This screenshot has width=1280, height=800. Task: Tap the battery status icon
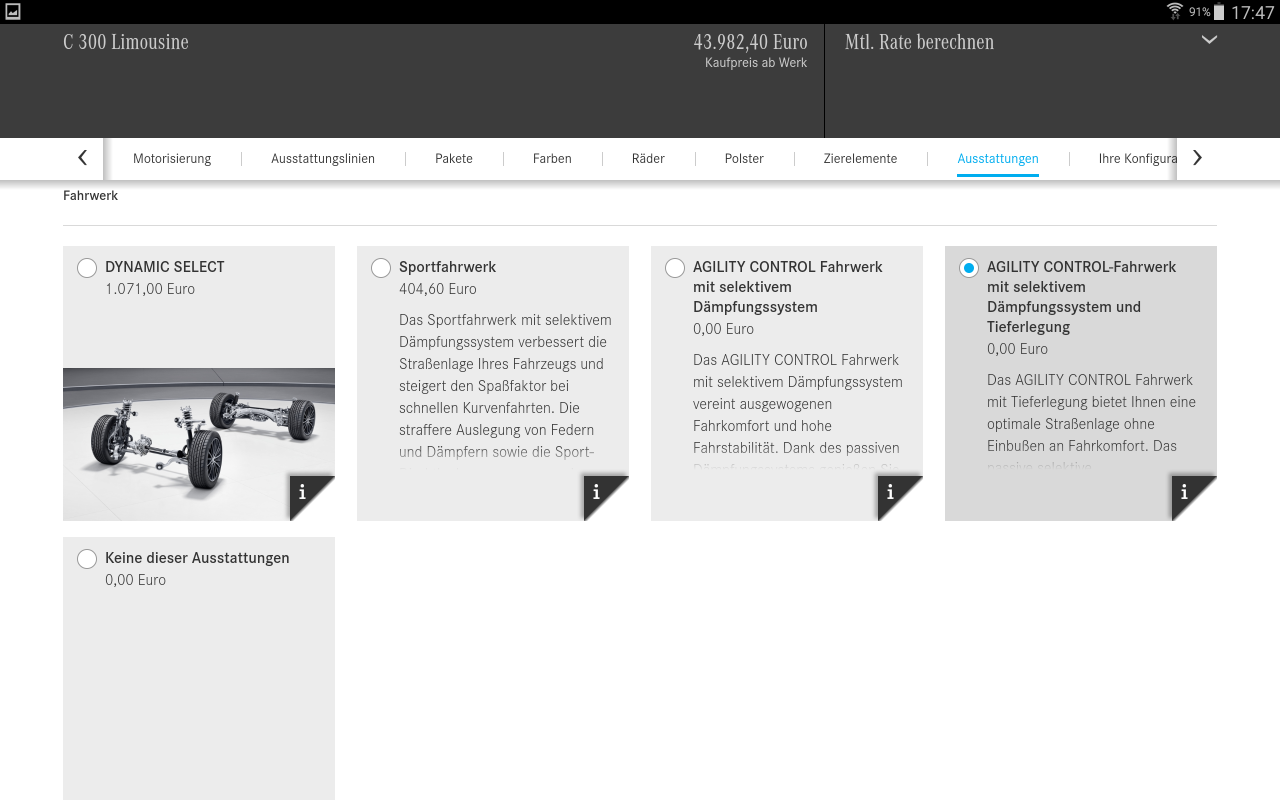click(1219, 12)
